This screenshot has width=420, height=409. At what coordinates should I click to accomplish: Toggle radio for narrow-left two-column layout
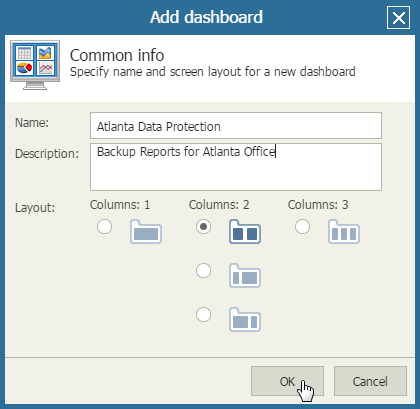[x=203, y=271]
